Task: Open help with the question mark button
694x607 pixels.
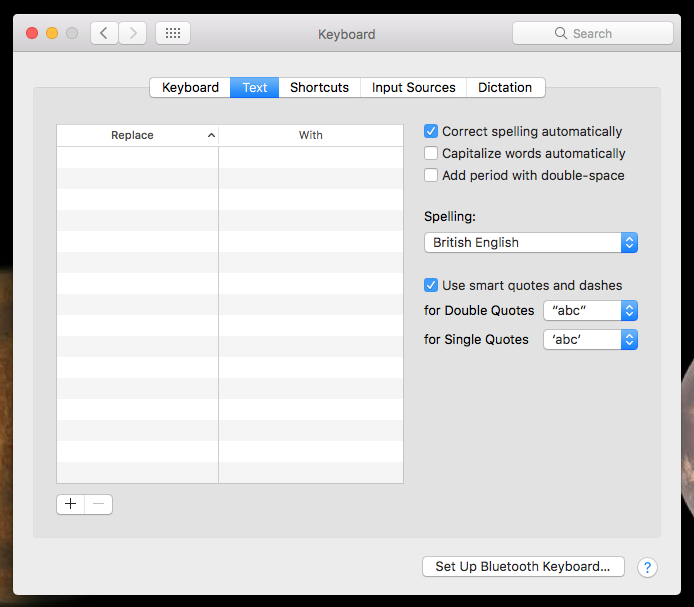Action: 647,567
